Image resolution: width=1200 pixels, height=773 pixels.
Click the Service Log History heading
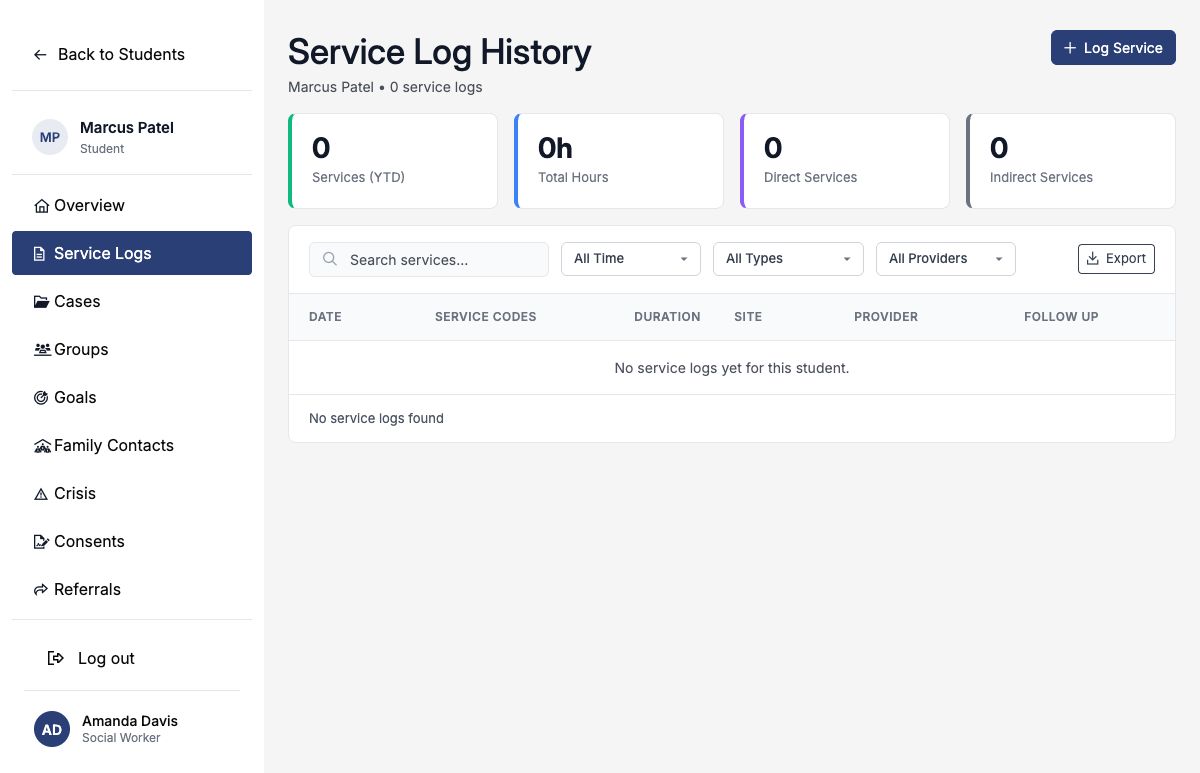click(440, 52)
